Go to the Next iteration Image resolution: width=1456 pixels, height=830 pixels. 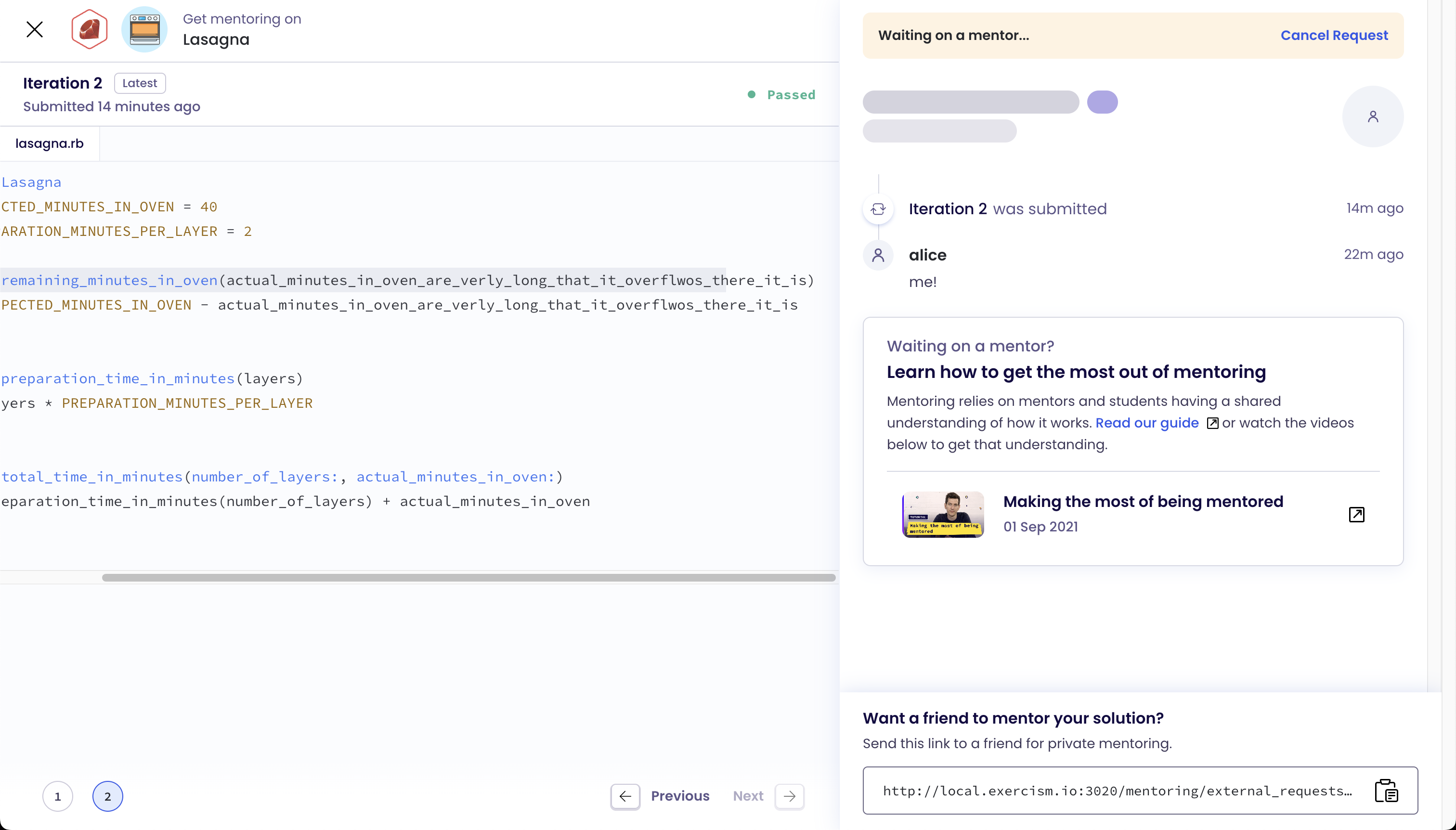tap(790, 796)
